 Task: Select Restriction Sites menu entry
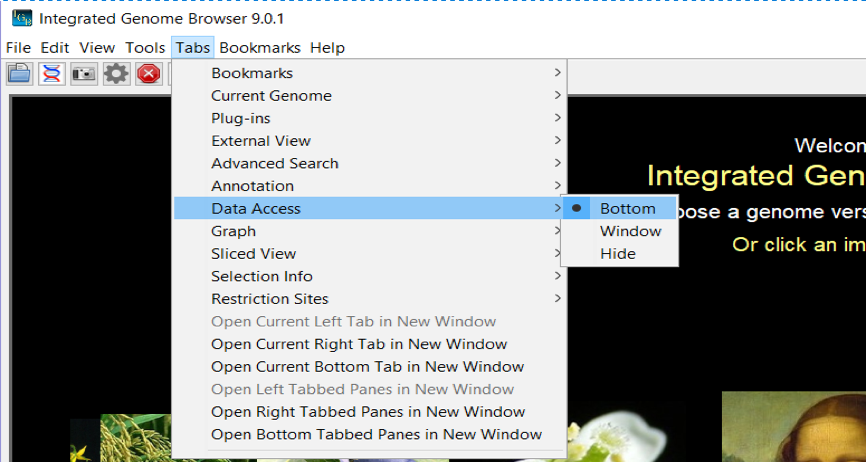(x=369, y=299)
